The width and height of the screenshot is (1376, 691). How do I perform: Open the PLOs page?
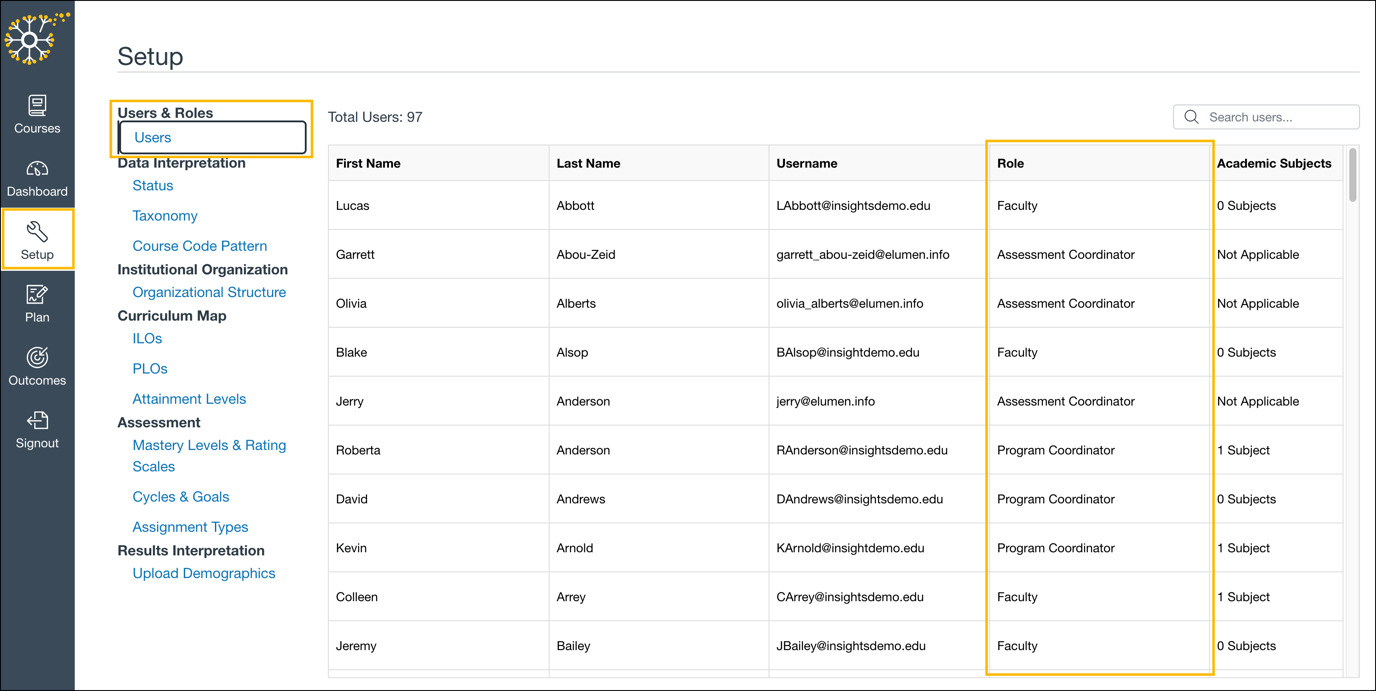tap(149, 368)
